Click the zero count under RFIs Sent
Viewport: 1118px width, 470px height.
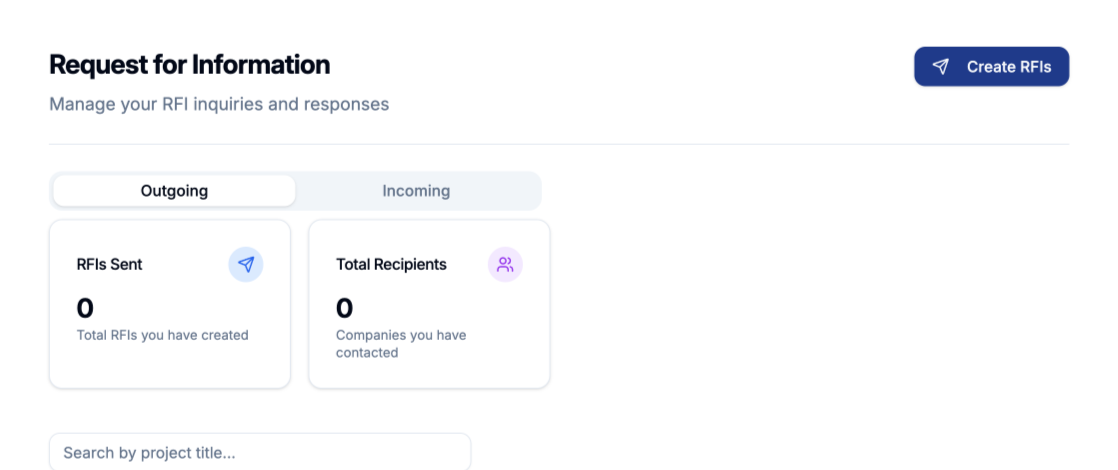point(85,308)
